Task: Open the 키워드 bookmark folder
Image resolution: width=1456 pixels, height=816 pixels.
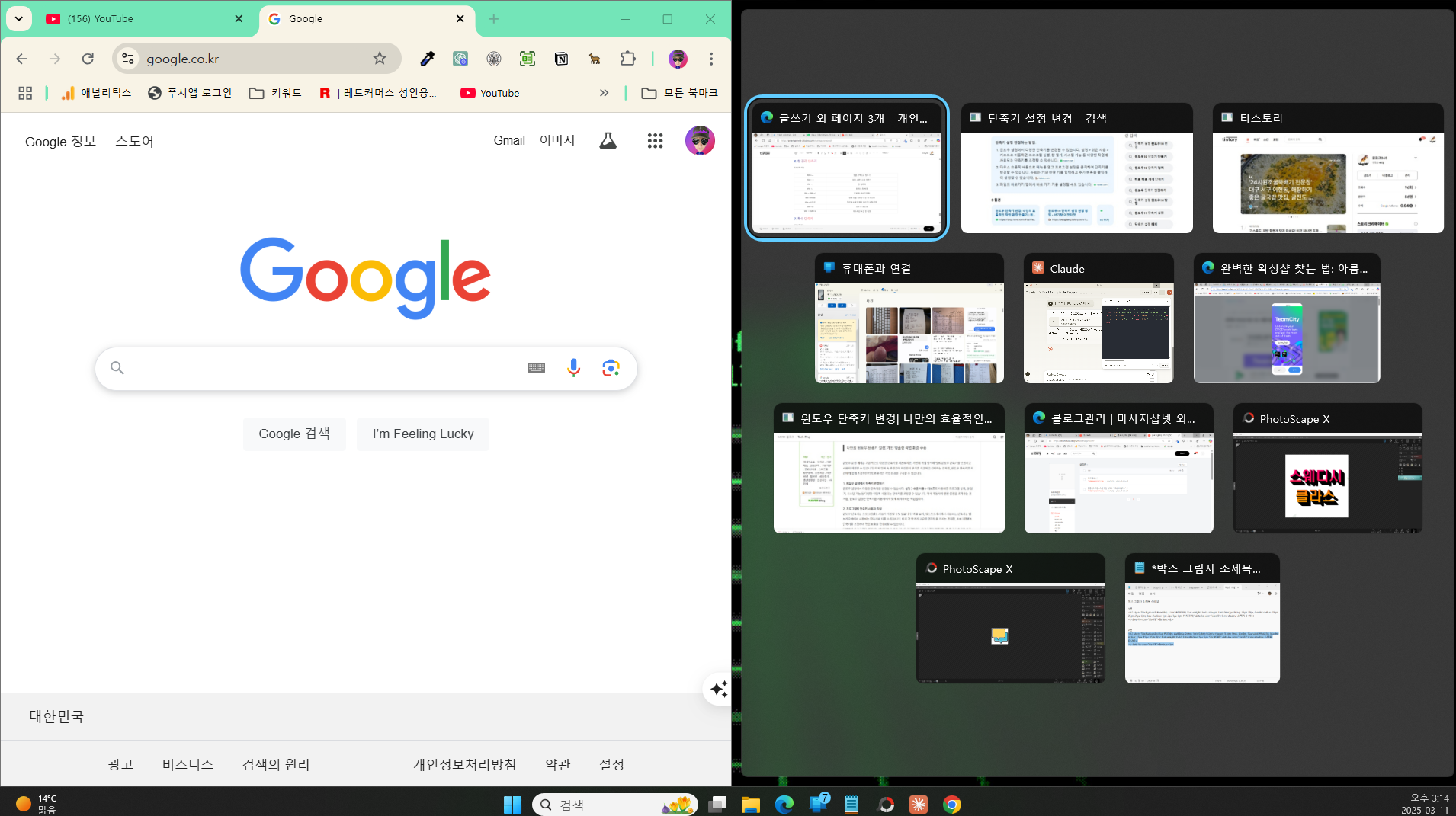Action: coord(275,93)
